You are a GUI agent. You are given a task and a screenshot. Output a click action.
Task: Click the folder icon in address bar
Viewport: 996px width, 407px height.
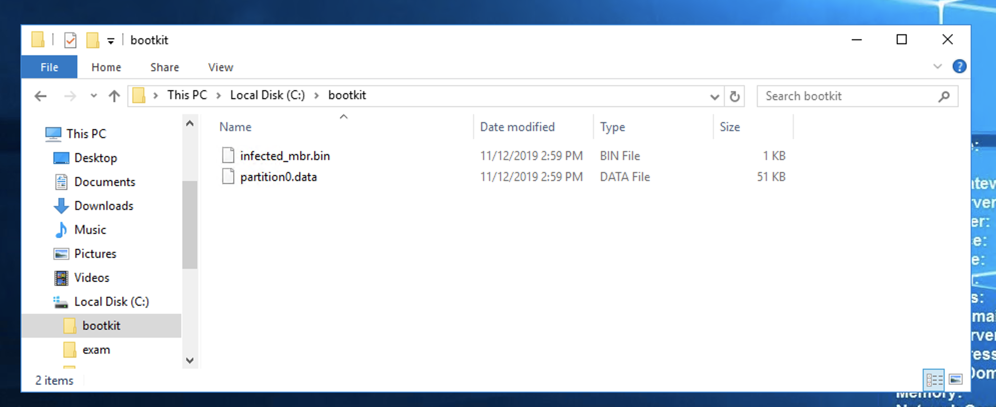tap(139, 96)
